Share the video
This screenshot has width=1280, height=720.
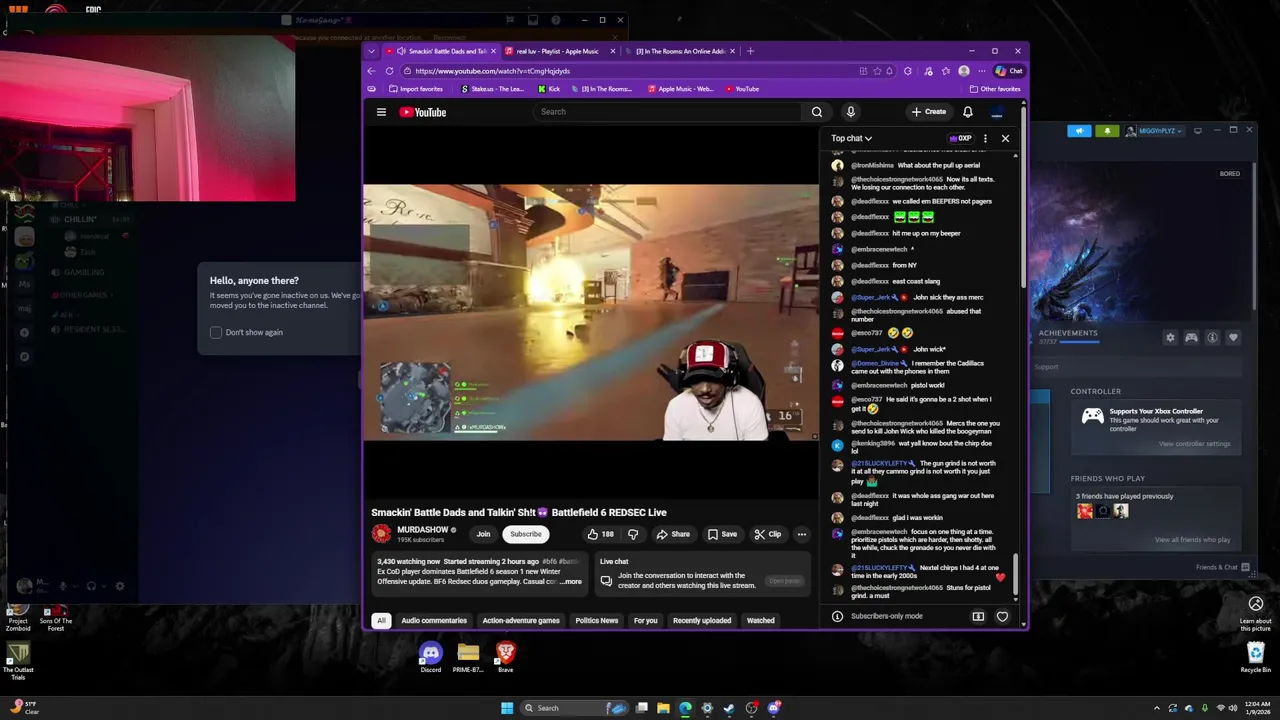(672, 534)
